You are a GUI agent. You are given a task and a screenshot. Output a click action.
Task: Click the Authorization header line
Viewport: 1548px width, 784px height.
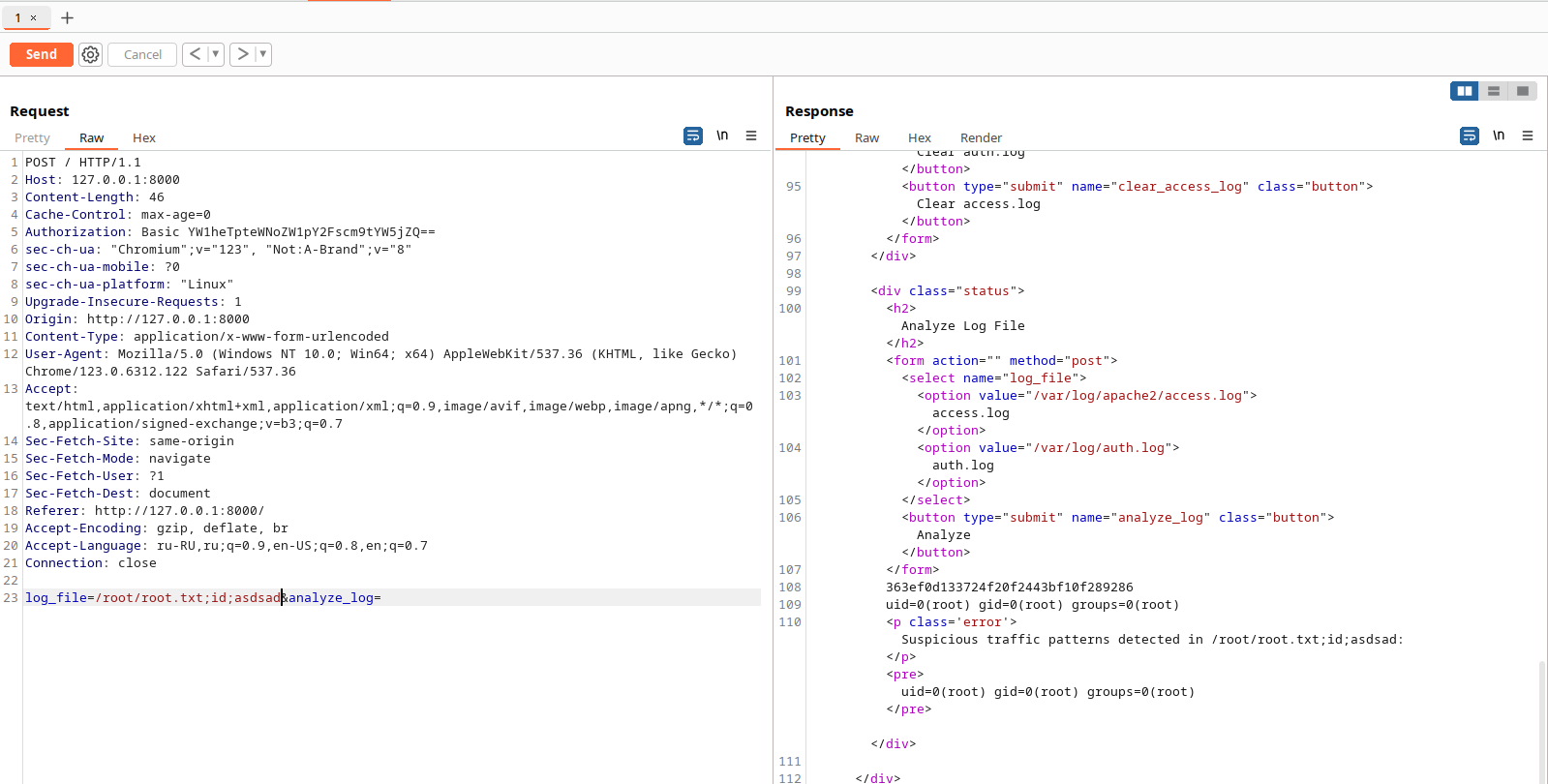pos(230,232)
